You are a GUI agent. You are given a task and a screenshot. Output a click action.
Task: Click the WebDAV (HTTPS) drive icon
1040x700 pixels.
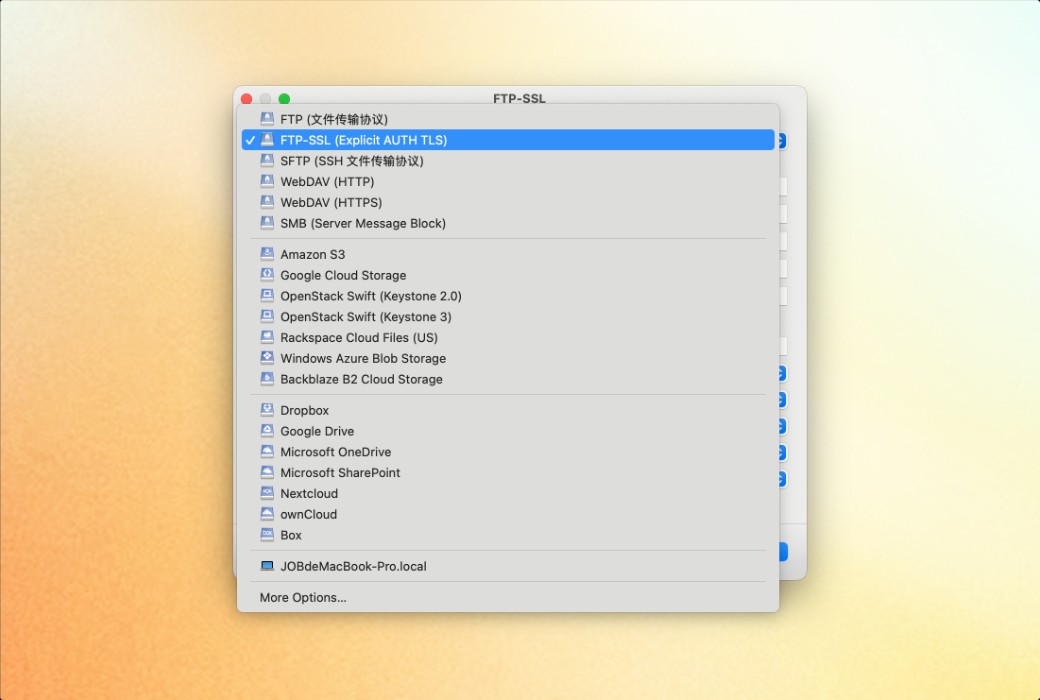pyautogui.click(x=267, y=202)
